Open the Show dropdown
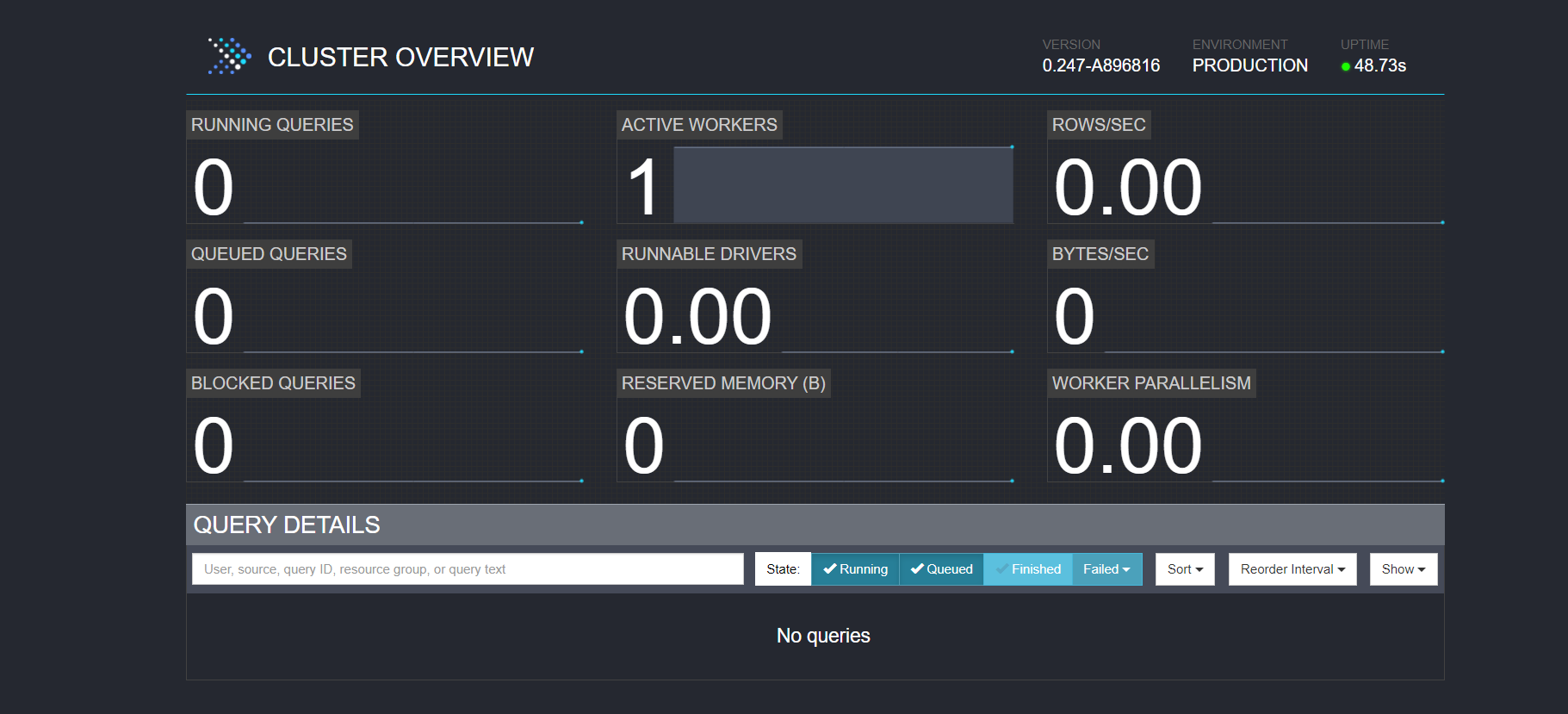 click(x=1404, y=569)
